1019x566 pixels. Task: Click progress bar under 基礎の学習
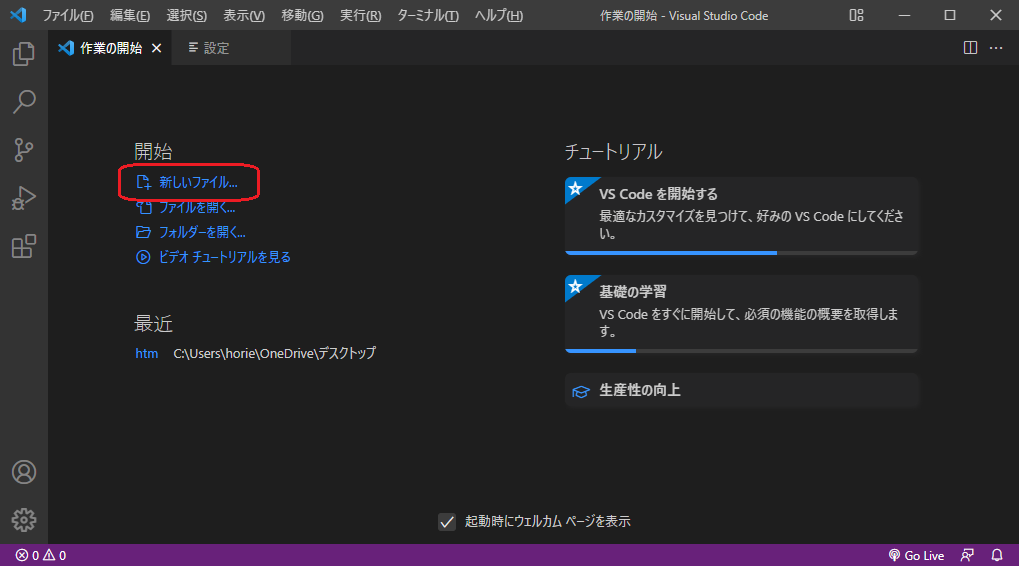742,351
